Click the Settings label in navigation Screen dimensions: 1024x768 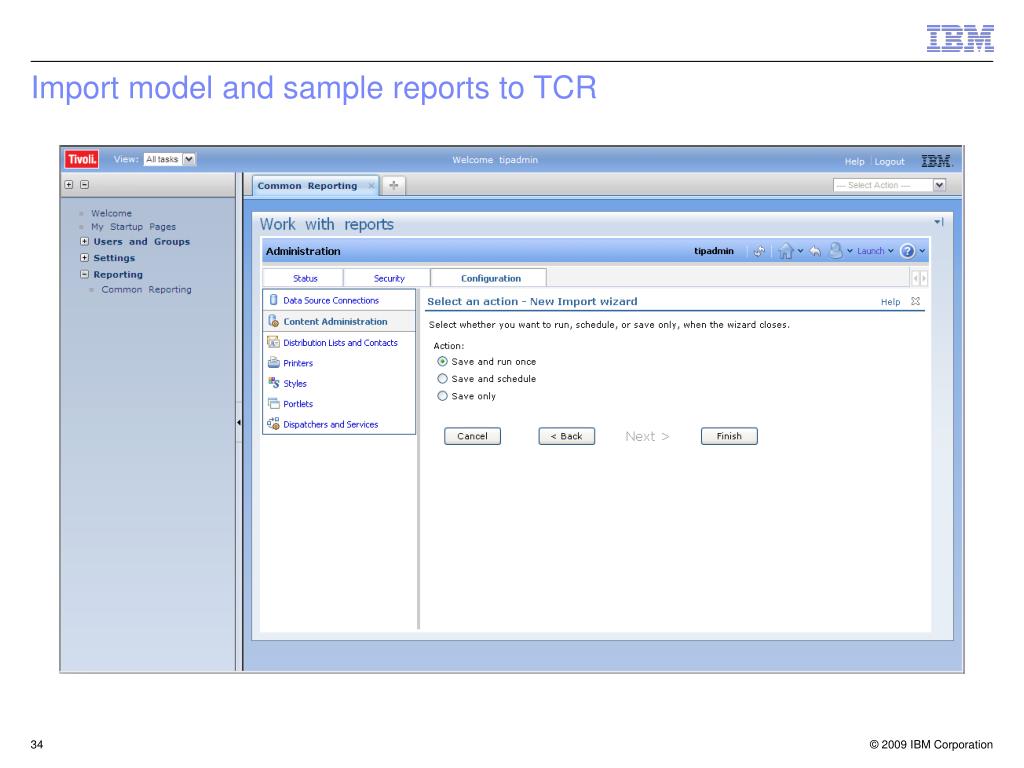[x=114, y=258]
